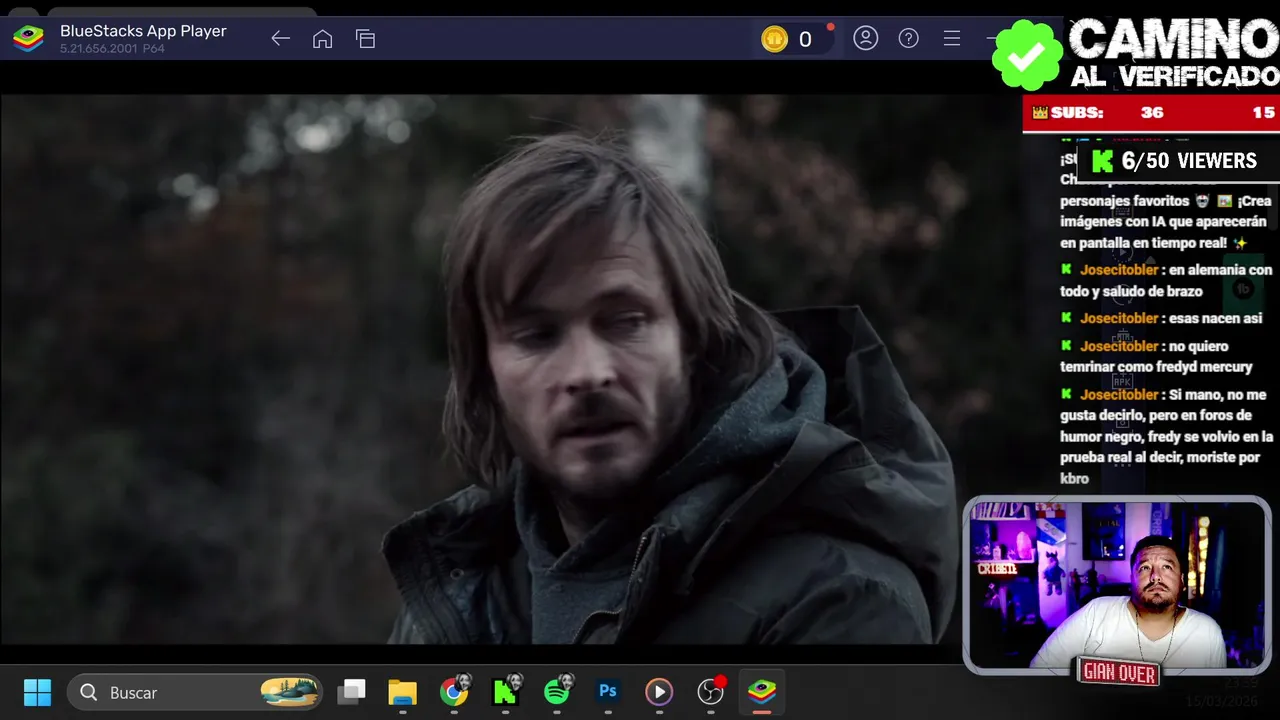The height and width of the screenshot is (720, 1280).
Task: Click the playing video in BlueStacks
Action: point(478,370)
